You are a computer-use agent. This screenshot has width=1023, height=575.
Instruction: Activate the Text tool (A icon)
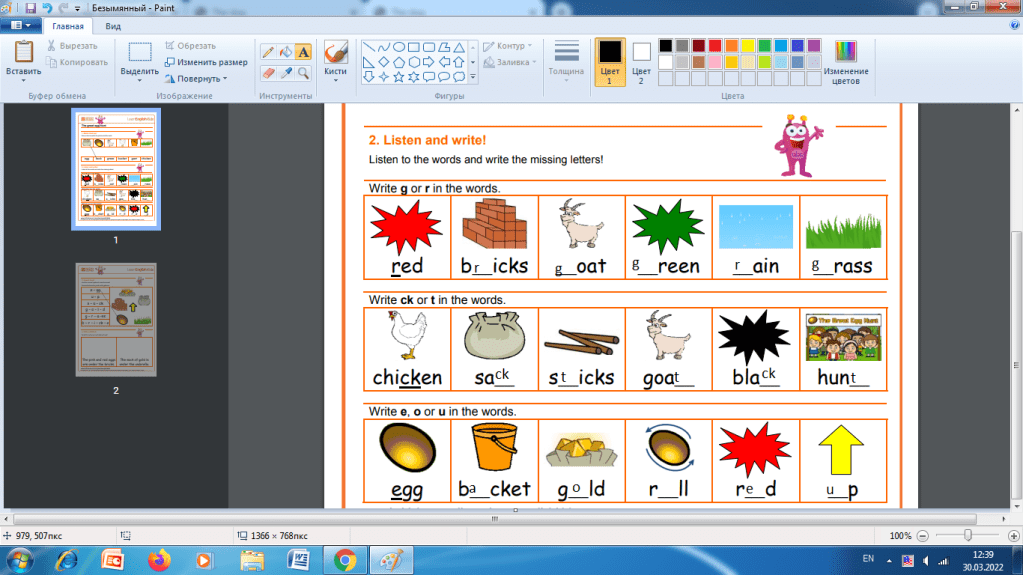pyautogui.click(x=303, y=52)
